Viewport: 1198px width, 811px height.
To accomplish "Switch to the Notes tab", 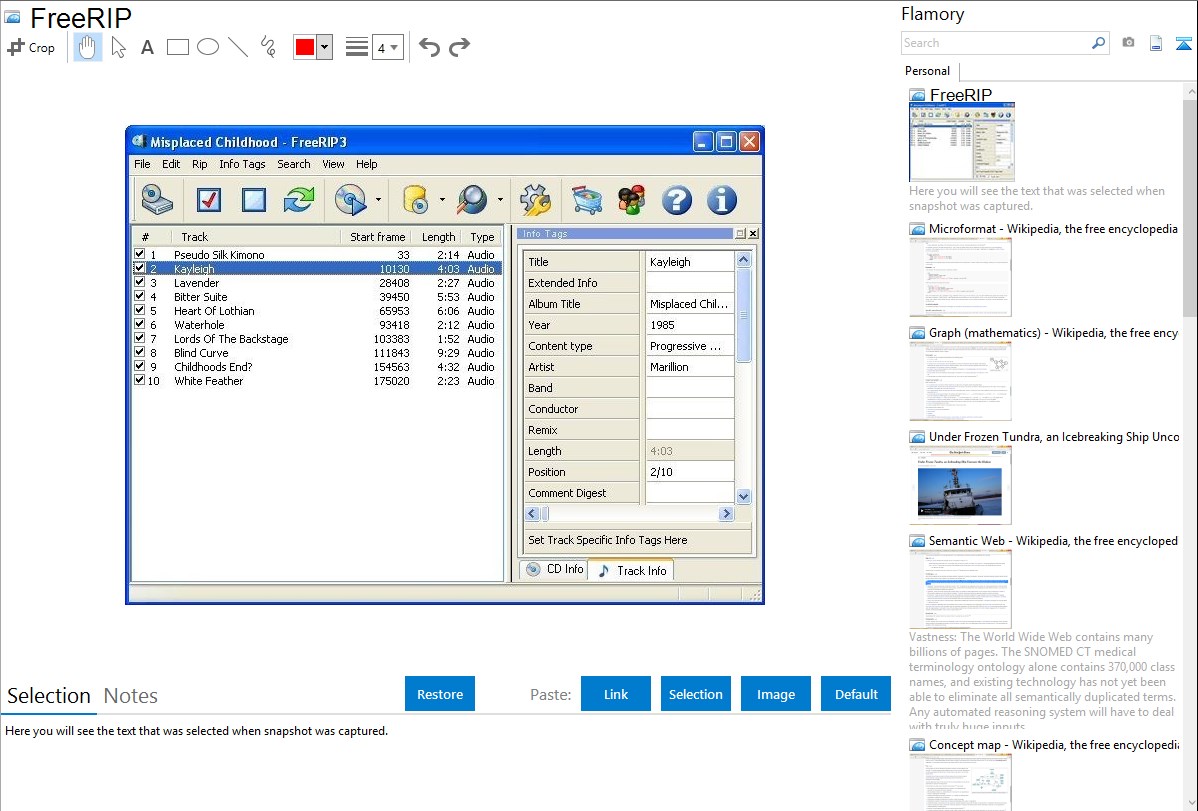I will (131, 696).
